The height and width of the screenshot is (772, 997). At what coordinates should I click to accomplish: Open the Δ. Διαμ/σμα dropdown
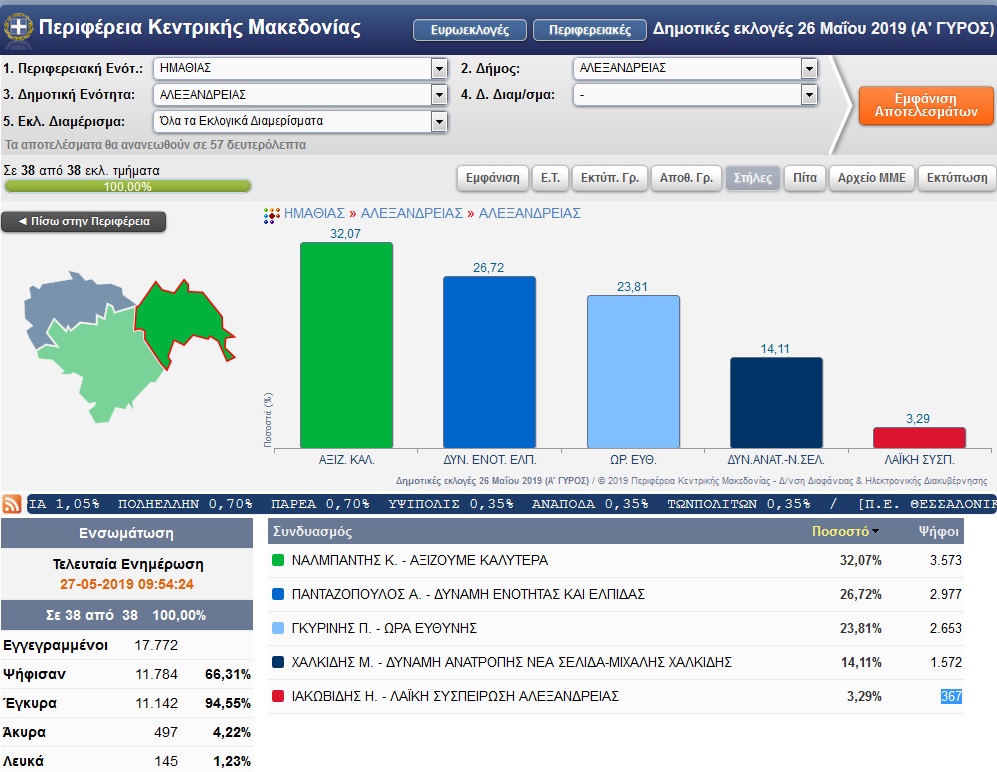pyautogui.click(x=695, y=95)
